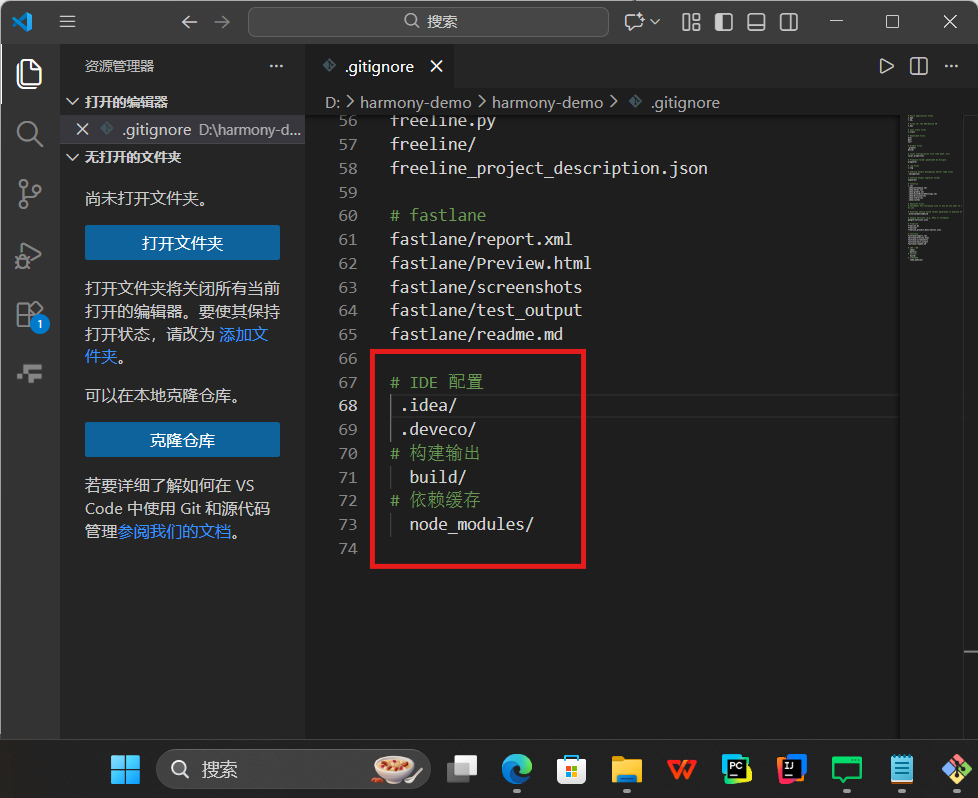Open Task View on the taskbar

click(462, 769)
